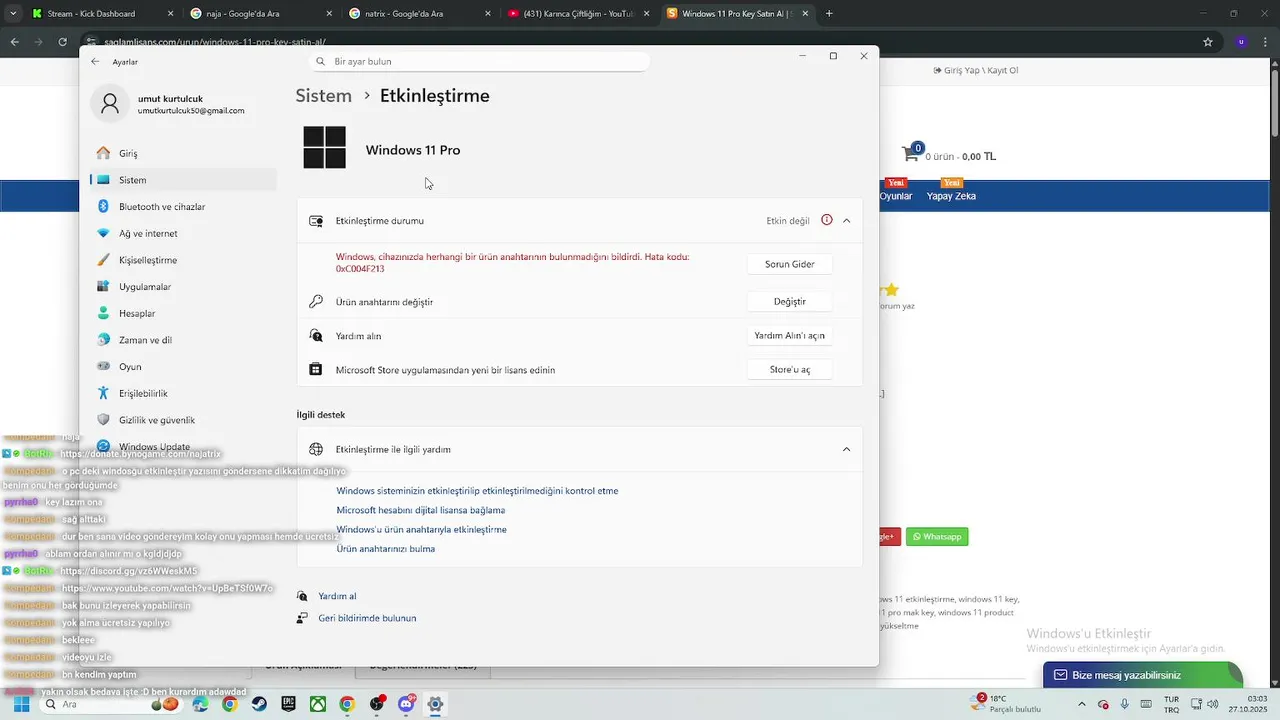
Task: Open Epic Games Launcher from taskbar
Action: click(x=288, y=704)
